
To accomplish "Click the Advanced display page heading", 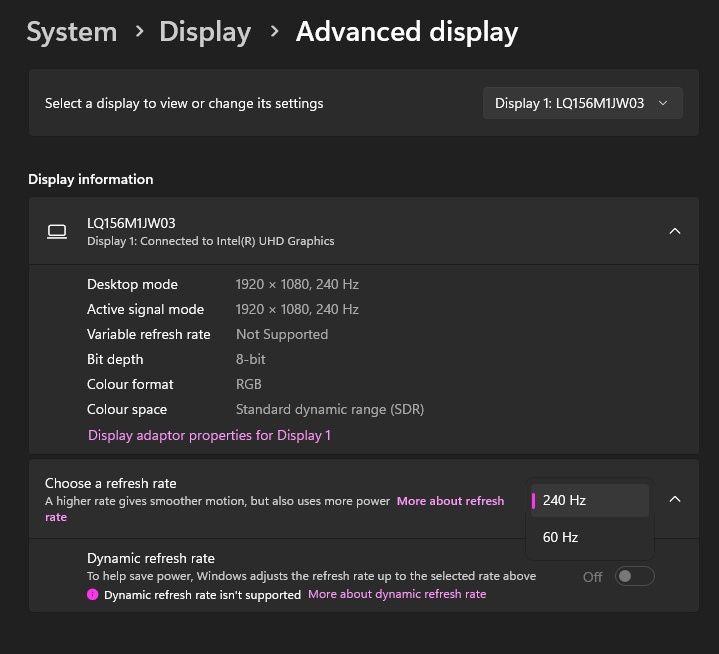I will click(407, 32).
